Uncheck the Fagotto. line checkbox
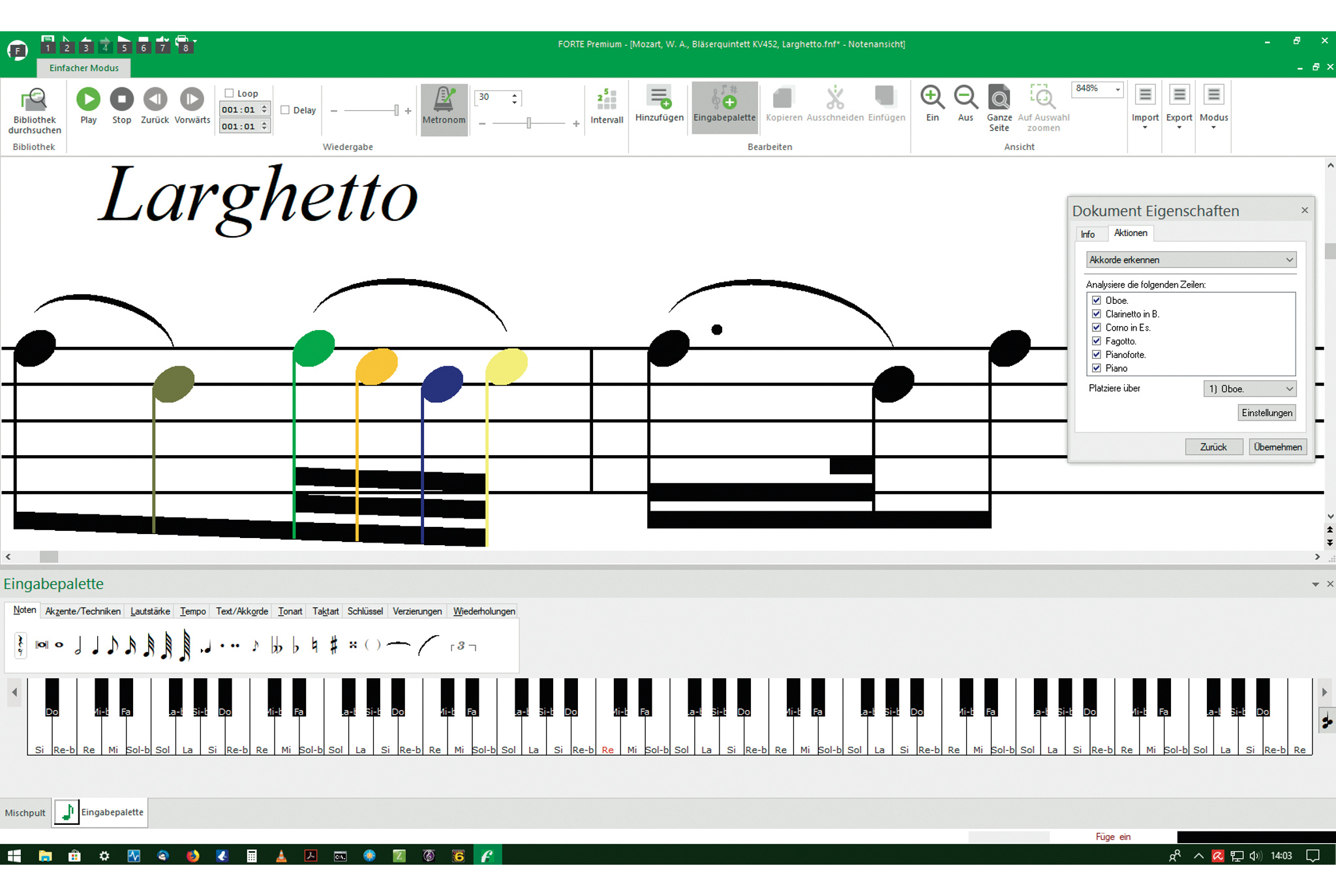Viewport: 1336px width, 896px height. (x=1097, y=341)
